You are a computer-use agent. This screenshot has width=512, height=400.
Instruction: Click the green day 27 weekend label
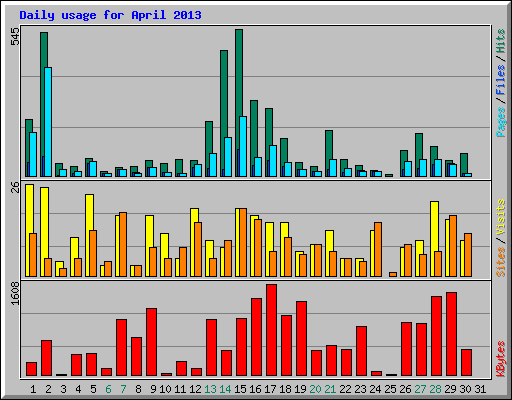(420, 389)
